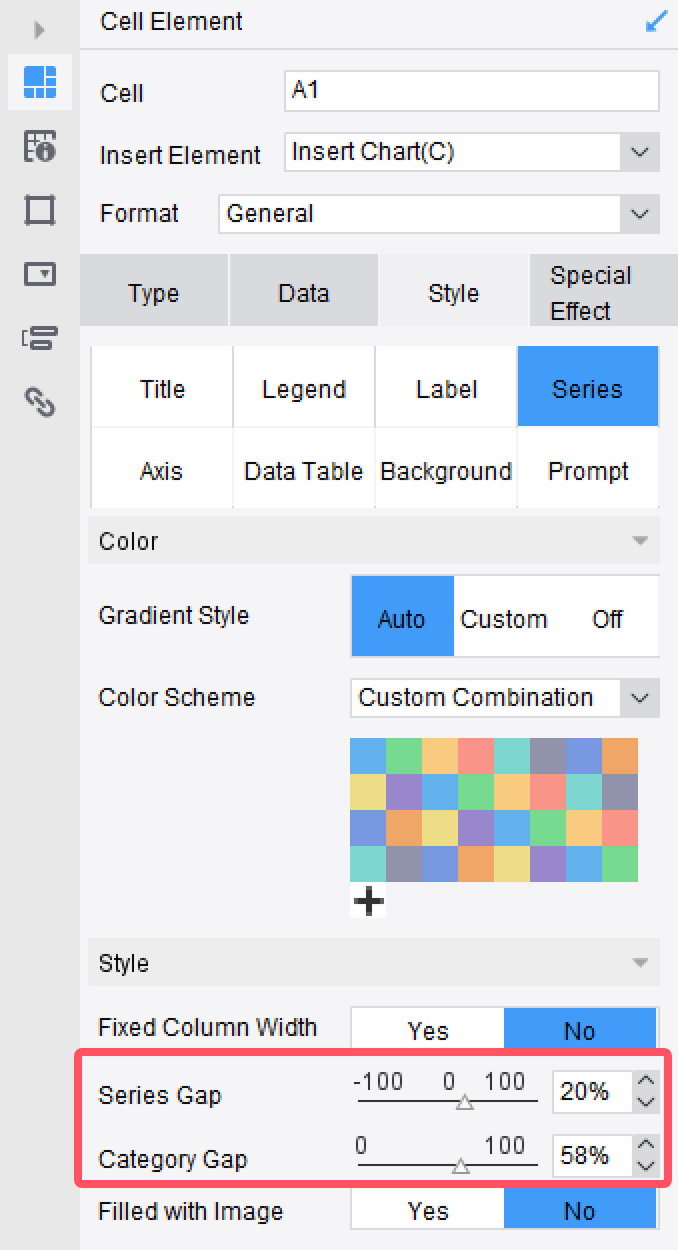Click the custom color combination palette
This screenshot has width=678, height=1250.
pyautogui.click(x=494, y=810)
